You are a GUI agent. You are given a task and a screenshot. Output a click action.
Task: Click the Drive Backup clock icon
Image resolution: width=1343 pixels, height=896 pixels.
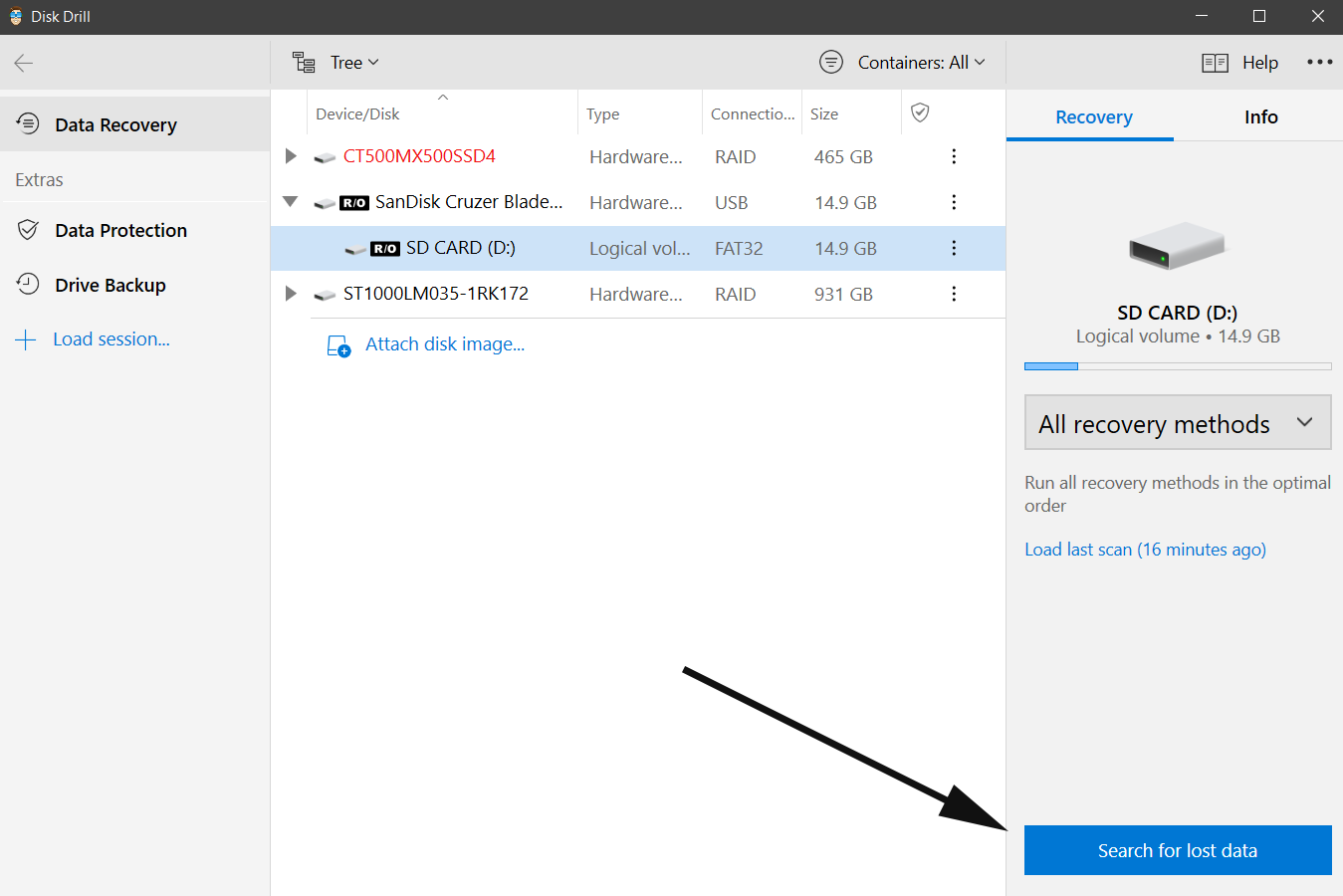[28, 284]
